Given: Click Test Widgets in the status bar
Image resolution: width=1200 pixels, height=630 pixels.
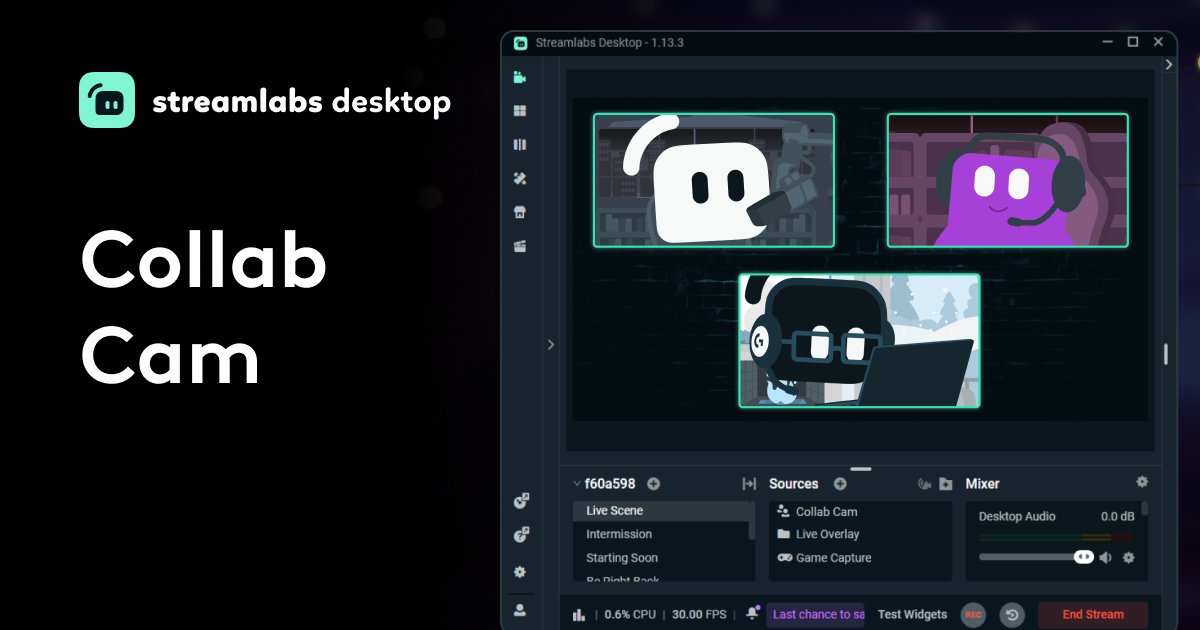Looking at the screenshot, I should [912, 615].
